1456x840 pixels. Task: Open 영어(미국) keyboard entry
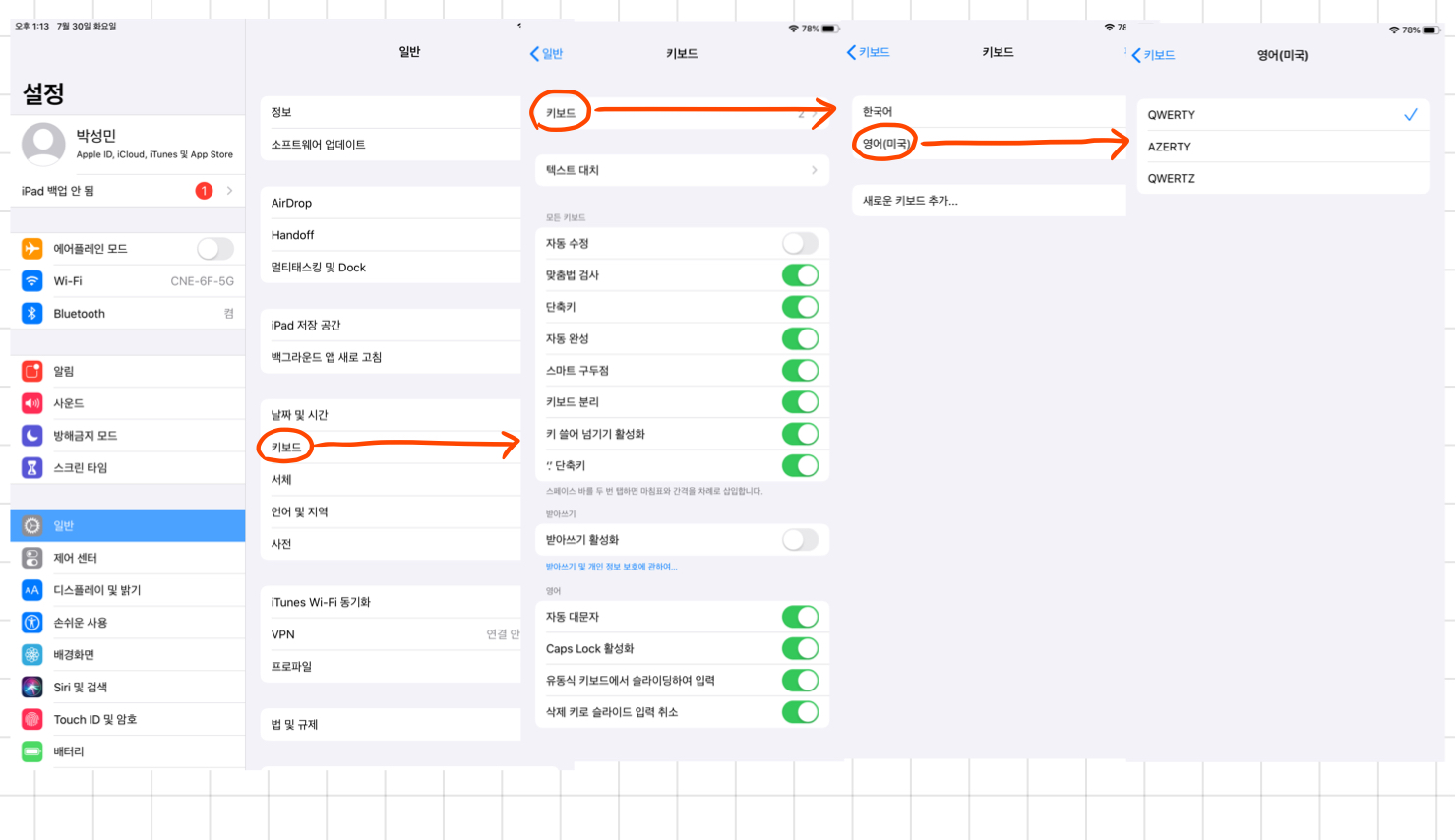tap(989, 144)
